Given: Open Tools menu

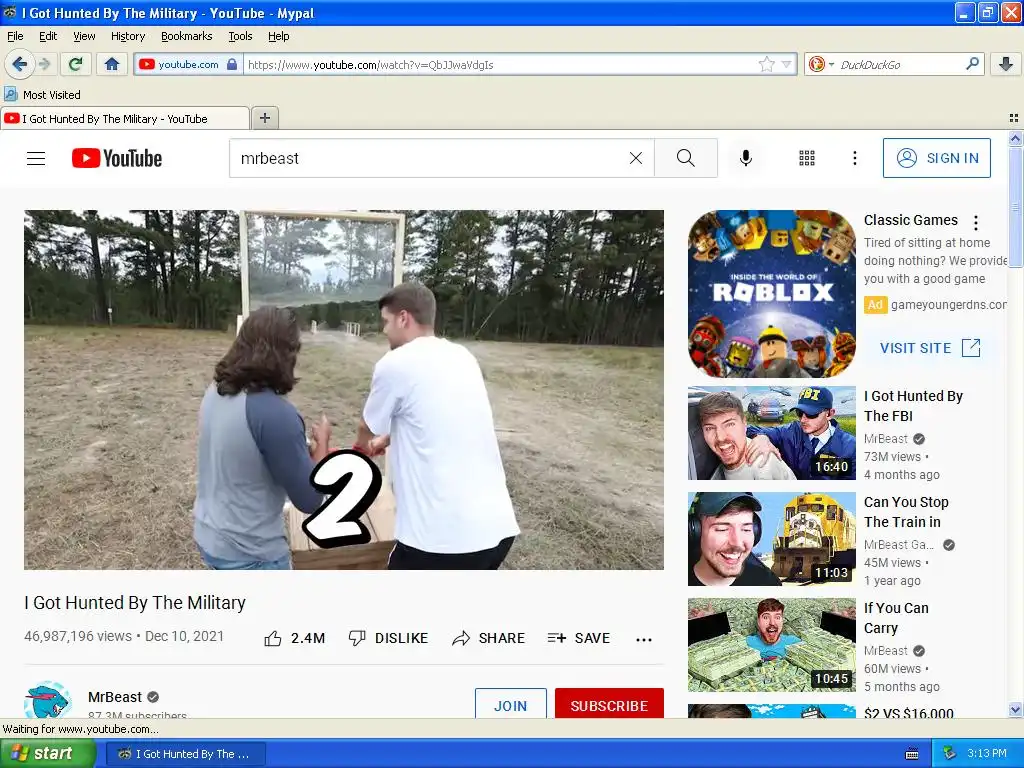Looking at the screenshot, I should click(240, 36).
